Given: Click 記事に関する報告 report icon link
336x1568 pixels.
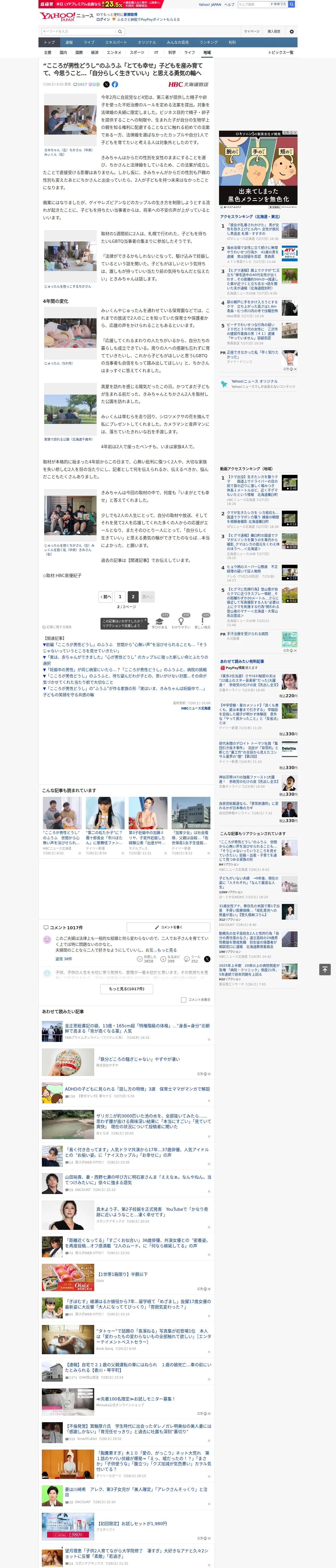Looking at the screenshot, I should tap(57, 626).
